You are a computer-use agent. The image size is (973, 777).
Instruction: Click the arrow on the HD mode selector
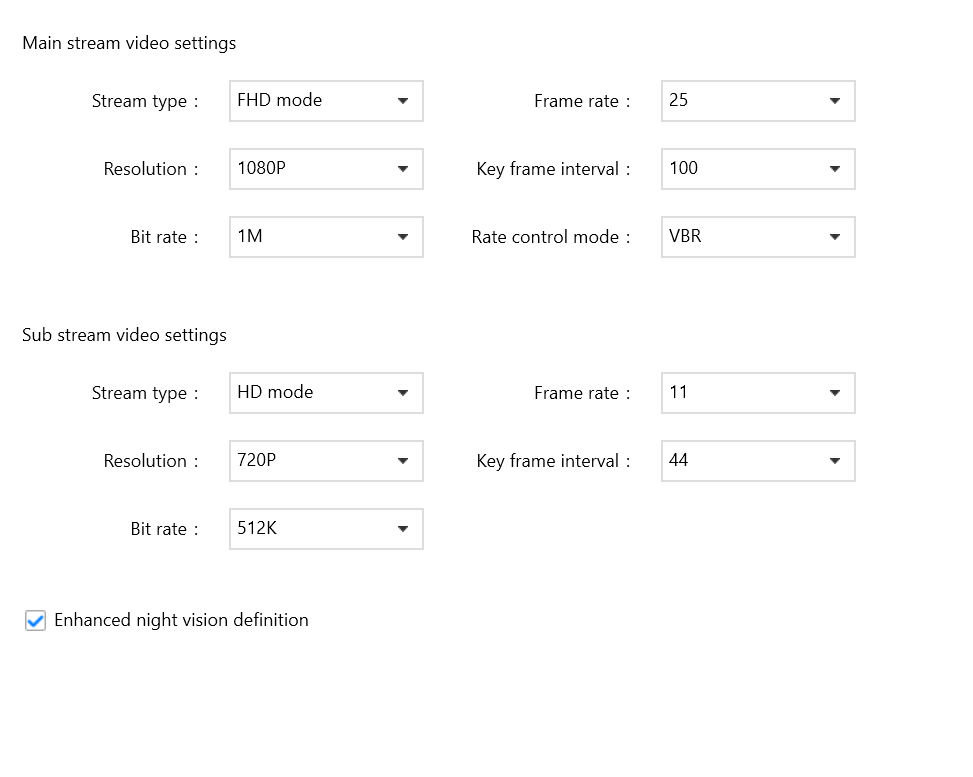(404, 393)
